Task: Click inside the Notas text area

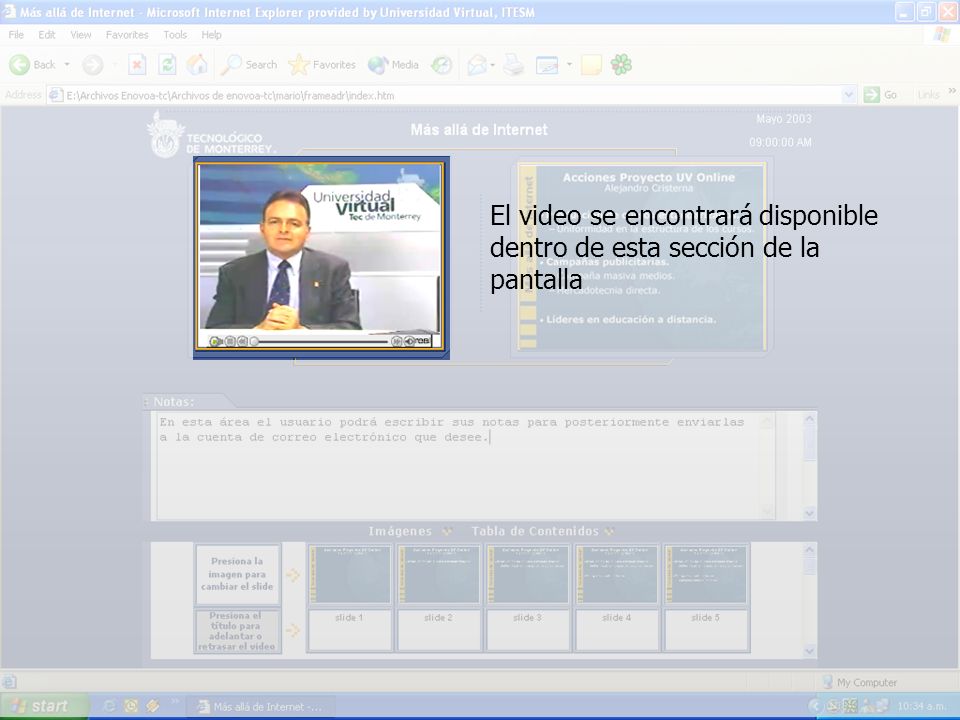Action: click(465, 465)
